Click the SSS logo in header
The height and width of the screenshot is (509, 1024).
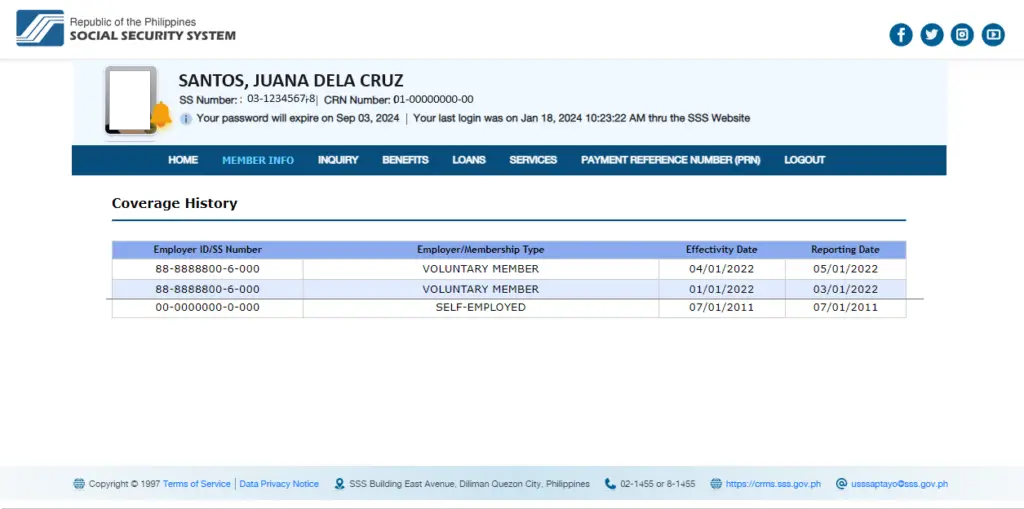click(40, 29)
